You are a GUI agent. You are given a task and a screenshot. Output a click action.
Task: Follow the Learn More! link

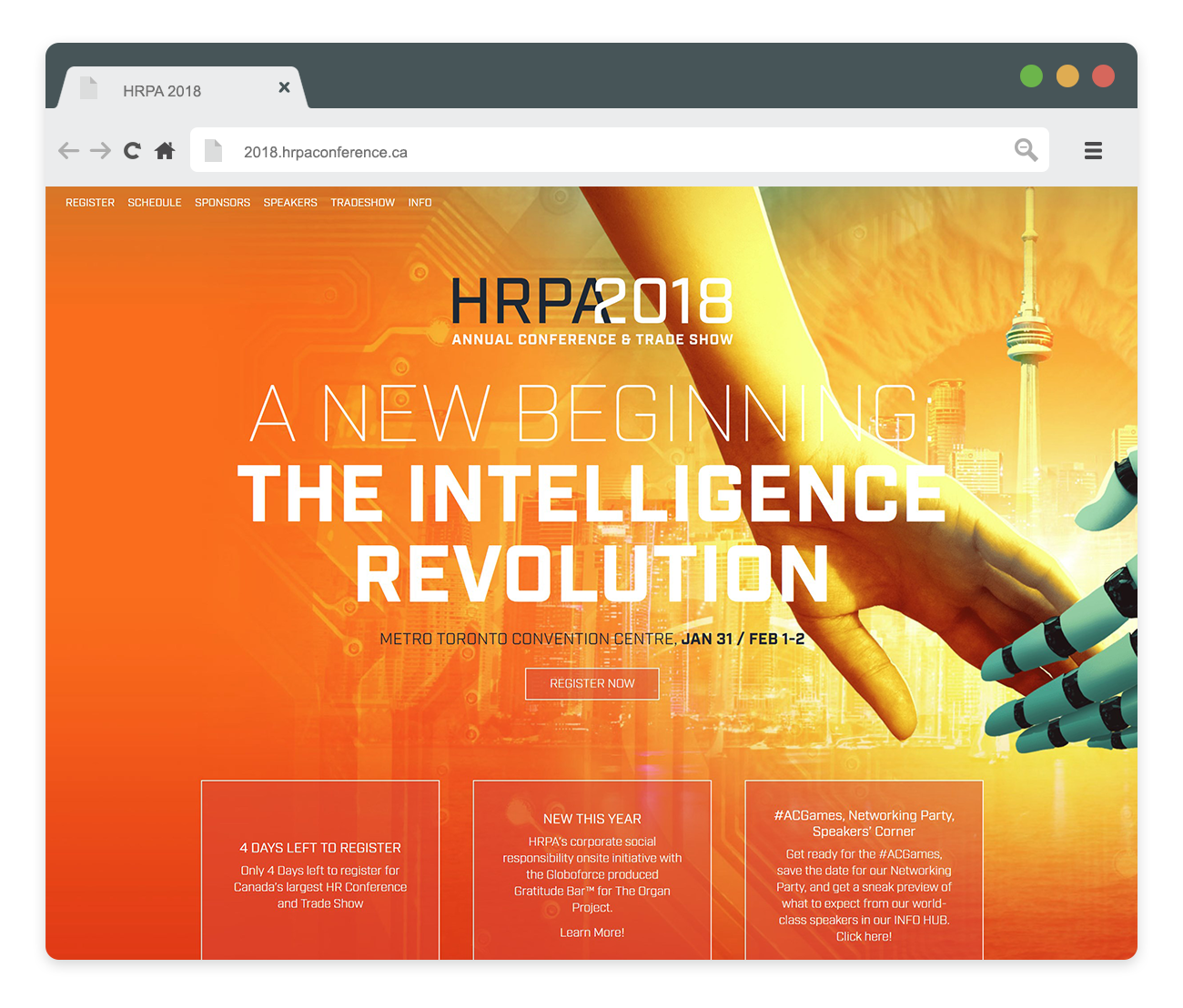592,932
